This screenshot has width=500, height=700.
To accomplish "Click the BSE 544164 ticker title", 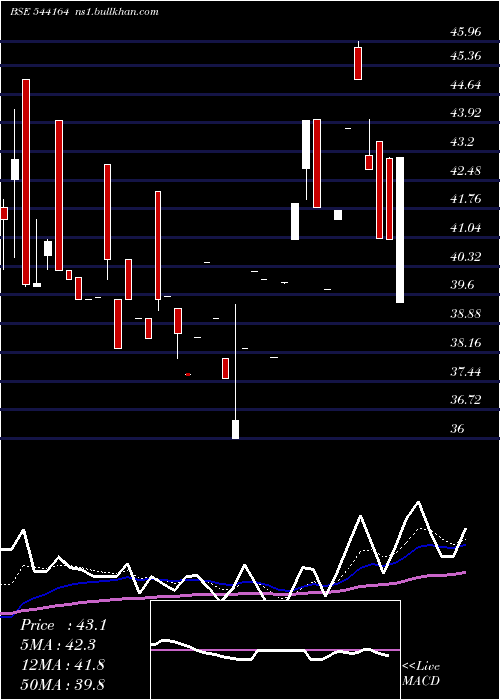I will 39,12.
